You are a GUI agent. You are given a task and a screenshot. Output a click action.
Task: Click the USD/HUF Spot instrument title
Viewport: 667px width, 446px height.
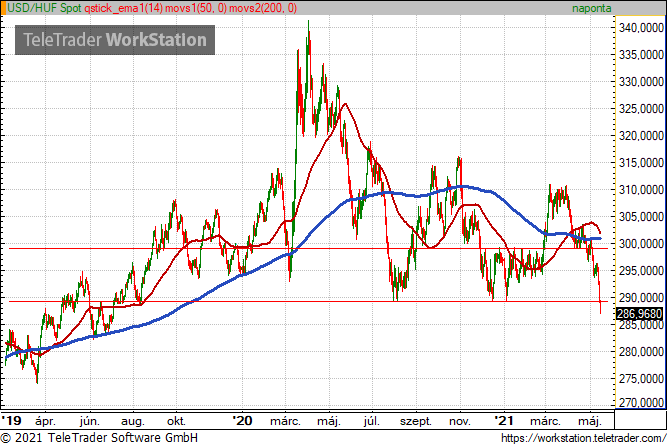[x=45, y=8]
